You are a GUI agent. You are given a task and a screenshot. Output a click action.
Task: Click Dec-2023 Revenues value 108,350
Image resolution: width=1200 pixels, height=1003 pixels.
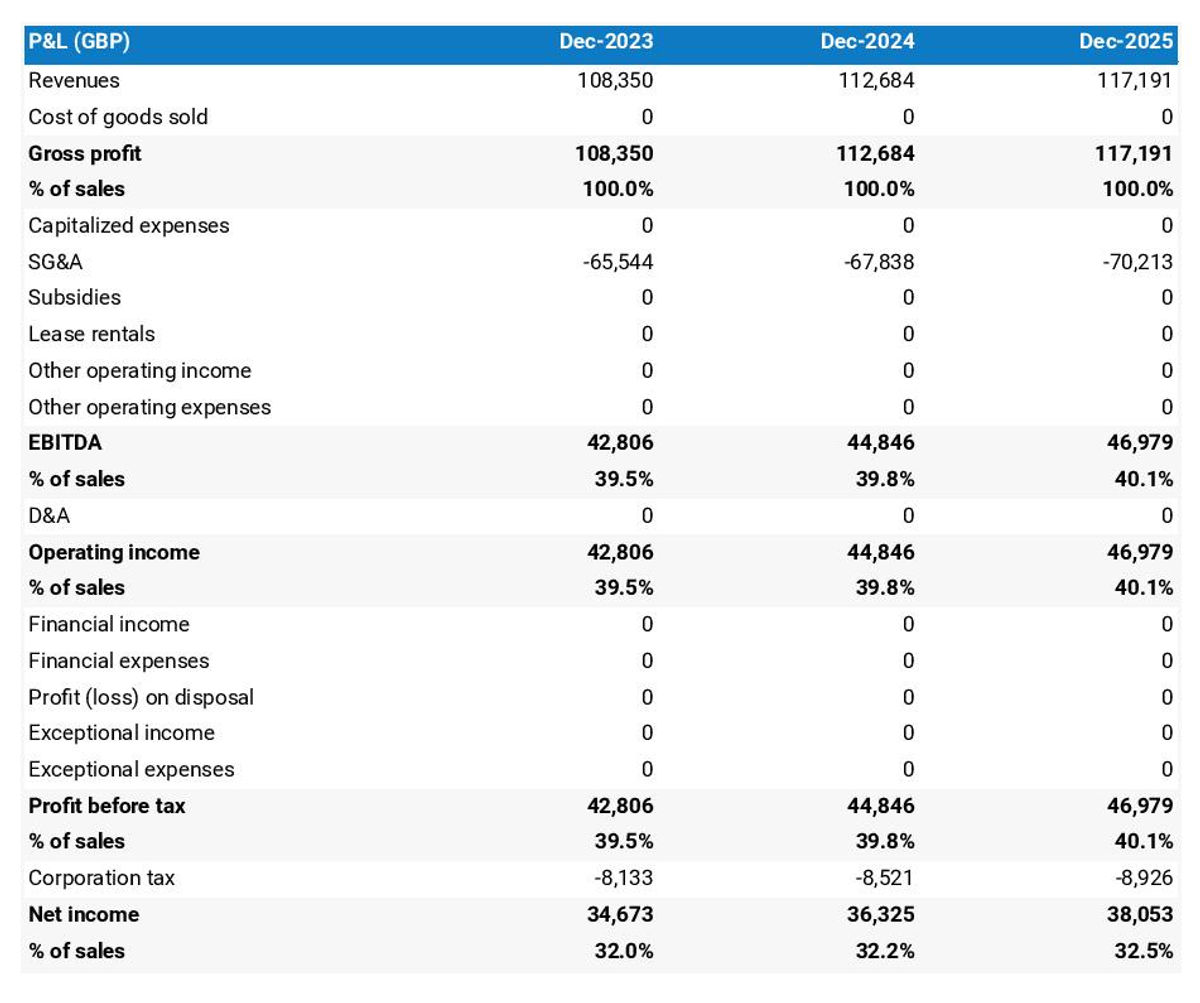point(616,81)
